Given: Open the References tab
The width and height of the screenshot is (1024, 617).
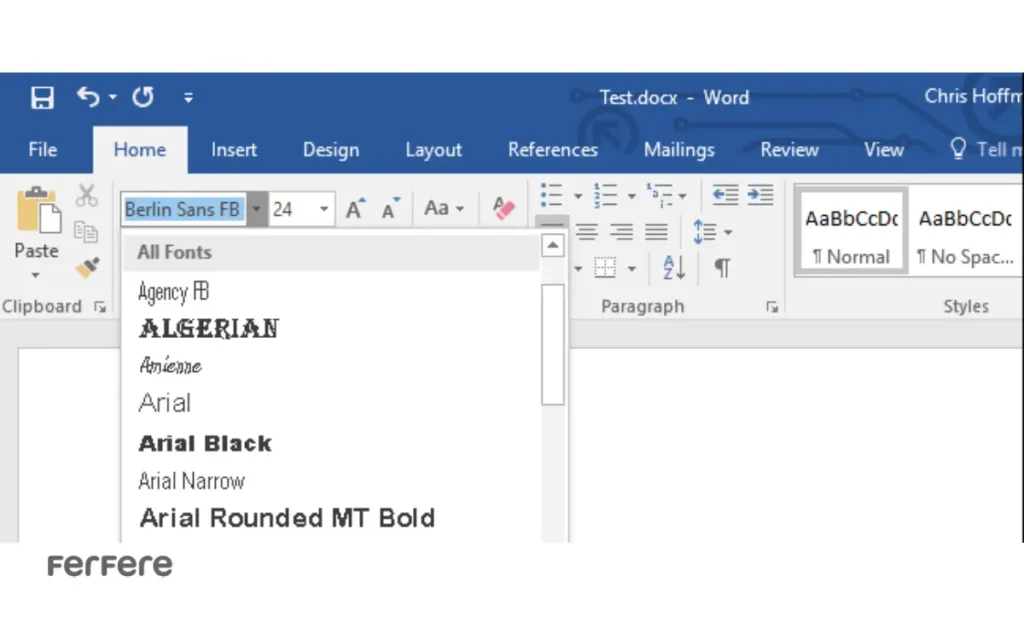Looking at the screenshot, I should point(552,150).
